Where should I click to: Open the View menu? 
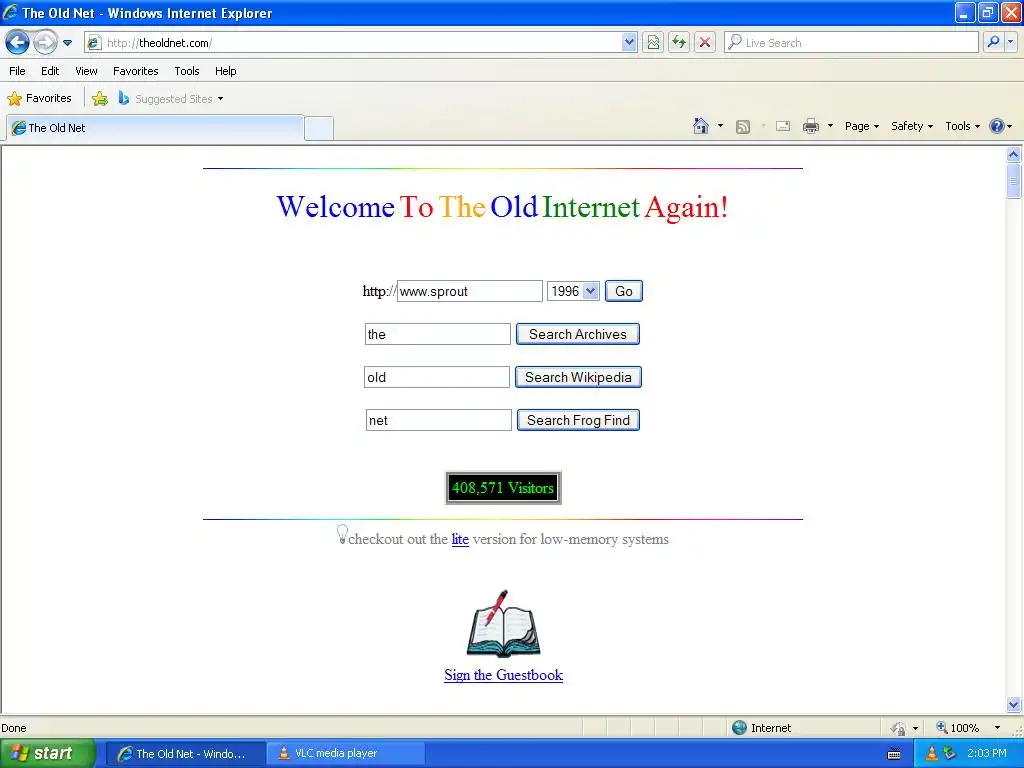(x=86, y=71)
